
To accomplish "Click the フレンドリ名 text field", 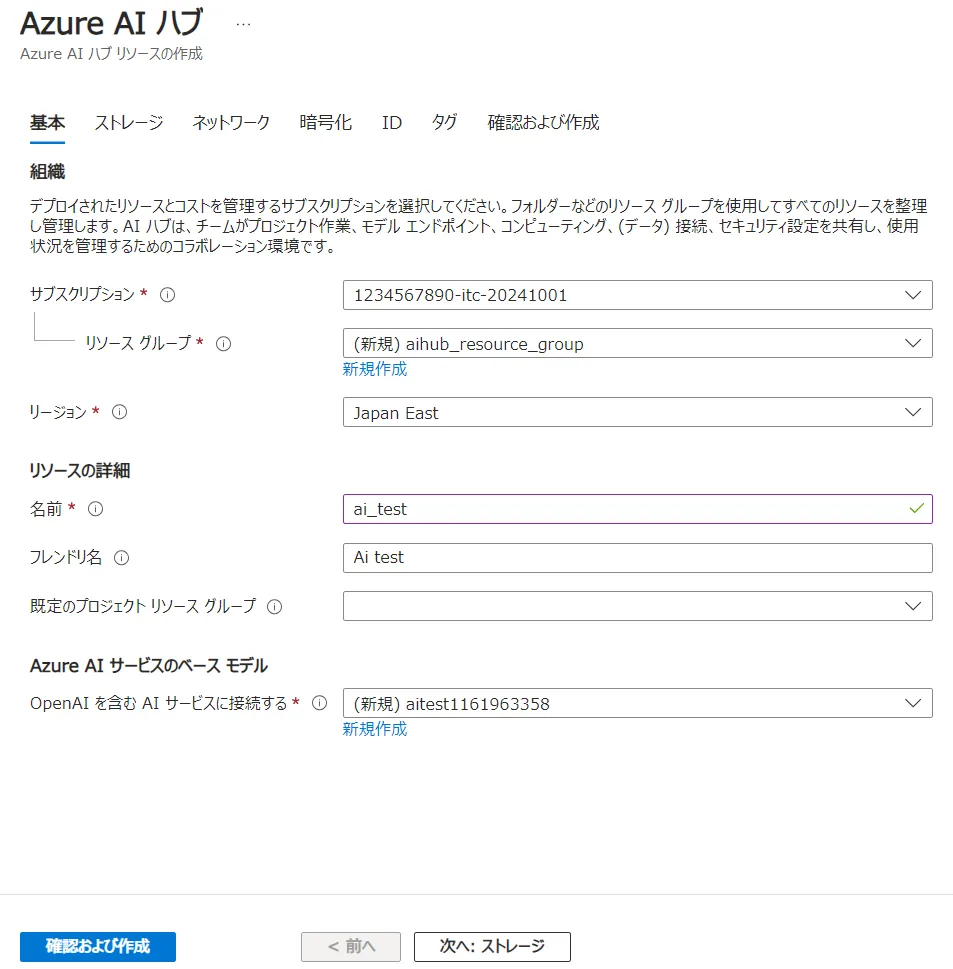I will pos(637,558).
